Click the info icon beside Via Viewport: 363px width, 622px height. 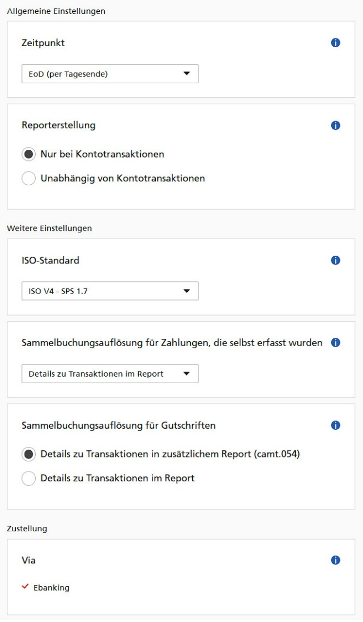pyautogui.click(x=335, y=560)
